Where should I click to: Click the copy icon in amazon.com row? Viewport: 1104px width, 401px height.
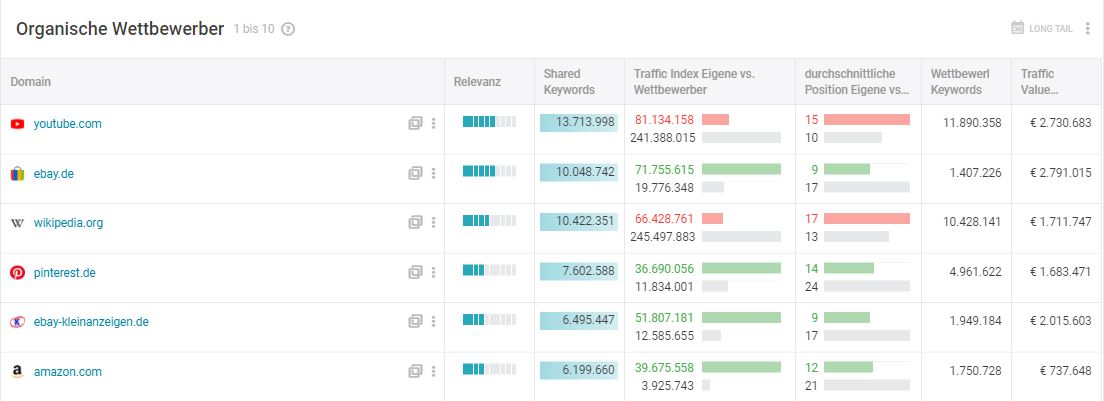click(x=415, y=371)
